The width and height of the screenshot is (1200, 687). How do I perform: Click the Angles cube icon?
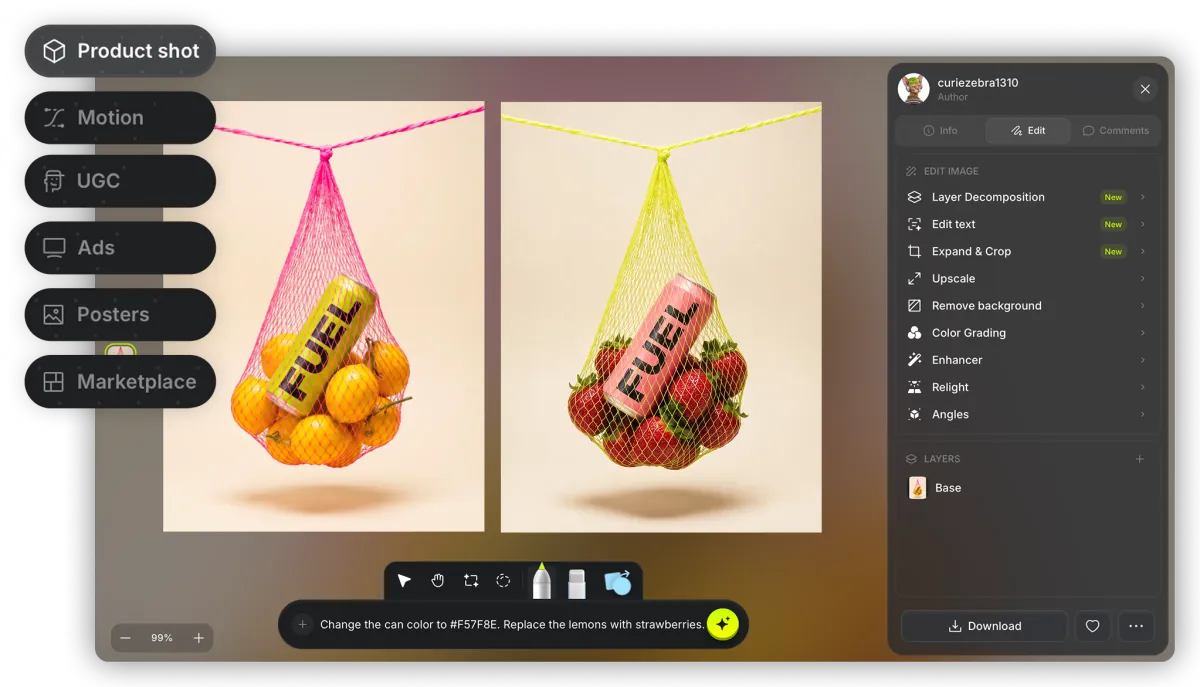click(x=914, y=414)
